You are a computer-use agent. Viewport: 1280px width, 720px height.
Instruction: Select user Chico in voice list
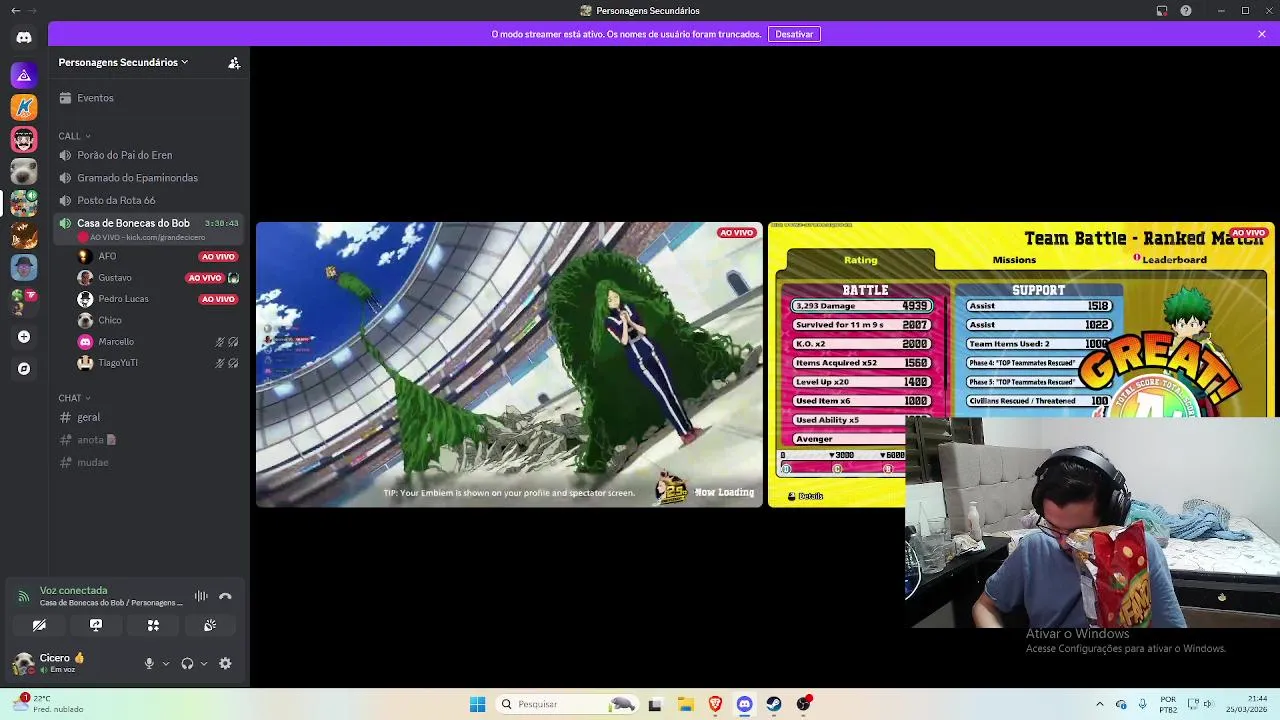(x=158, y=320)
